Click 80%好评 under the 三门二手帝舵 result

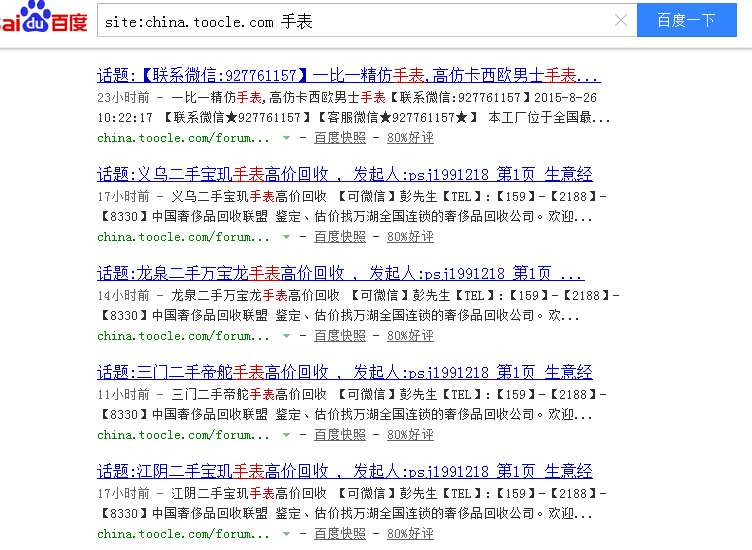[411, 434]
